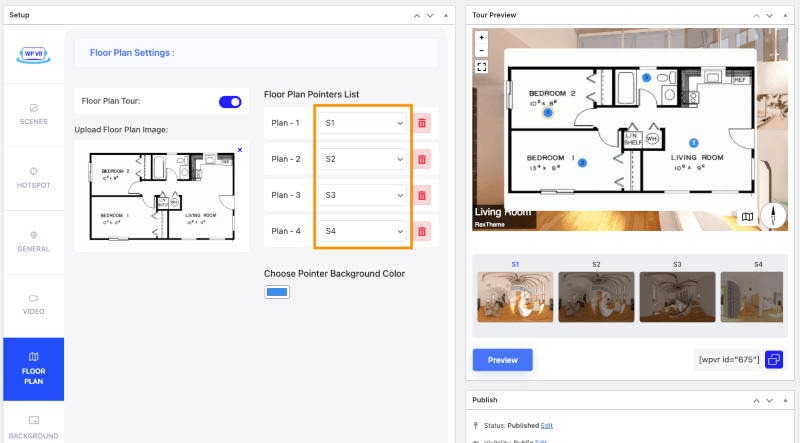Remove the uploaded floor plan image
800x443 pixels.
240,150
